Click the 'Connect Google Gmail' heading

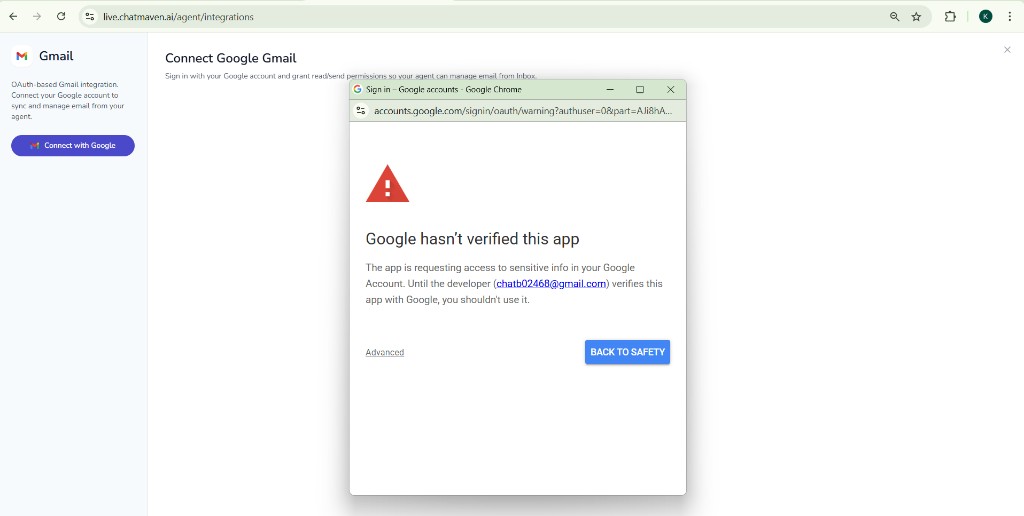point(231,59)
